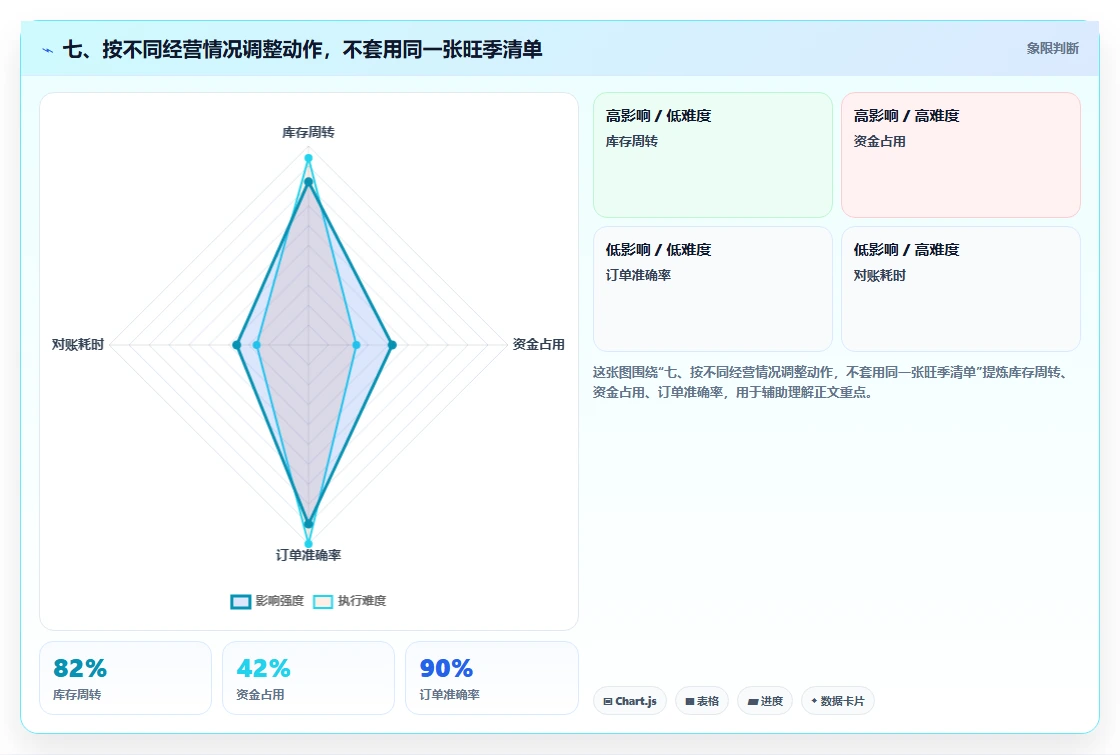Select the 数据卡片 tag chip
The width and height of the screenshot is (1120, 755).
pos(837,701)
